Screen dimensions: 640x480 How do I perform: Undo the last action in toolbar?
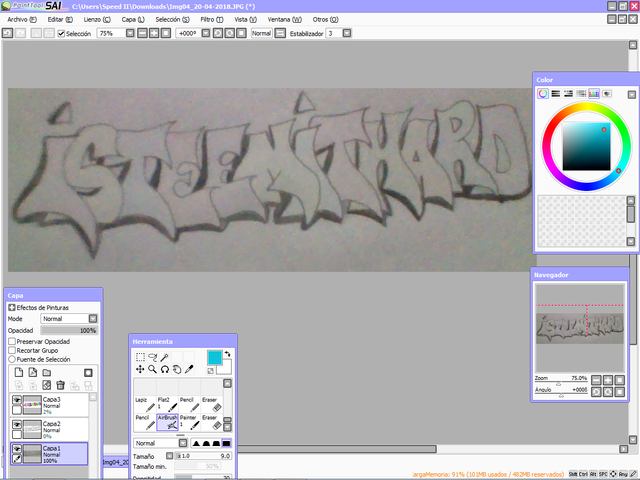coord(7,33)
